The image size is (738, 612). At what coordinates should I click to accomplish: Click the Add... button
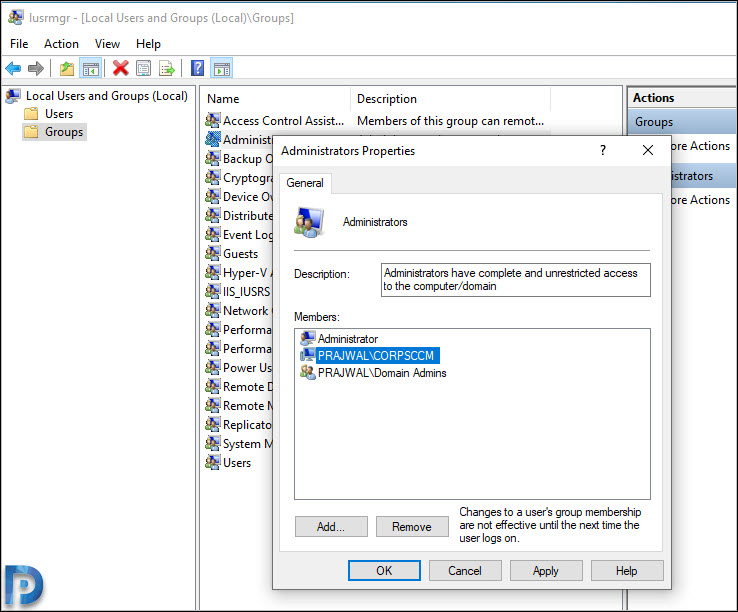331,527
